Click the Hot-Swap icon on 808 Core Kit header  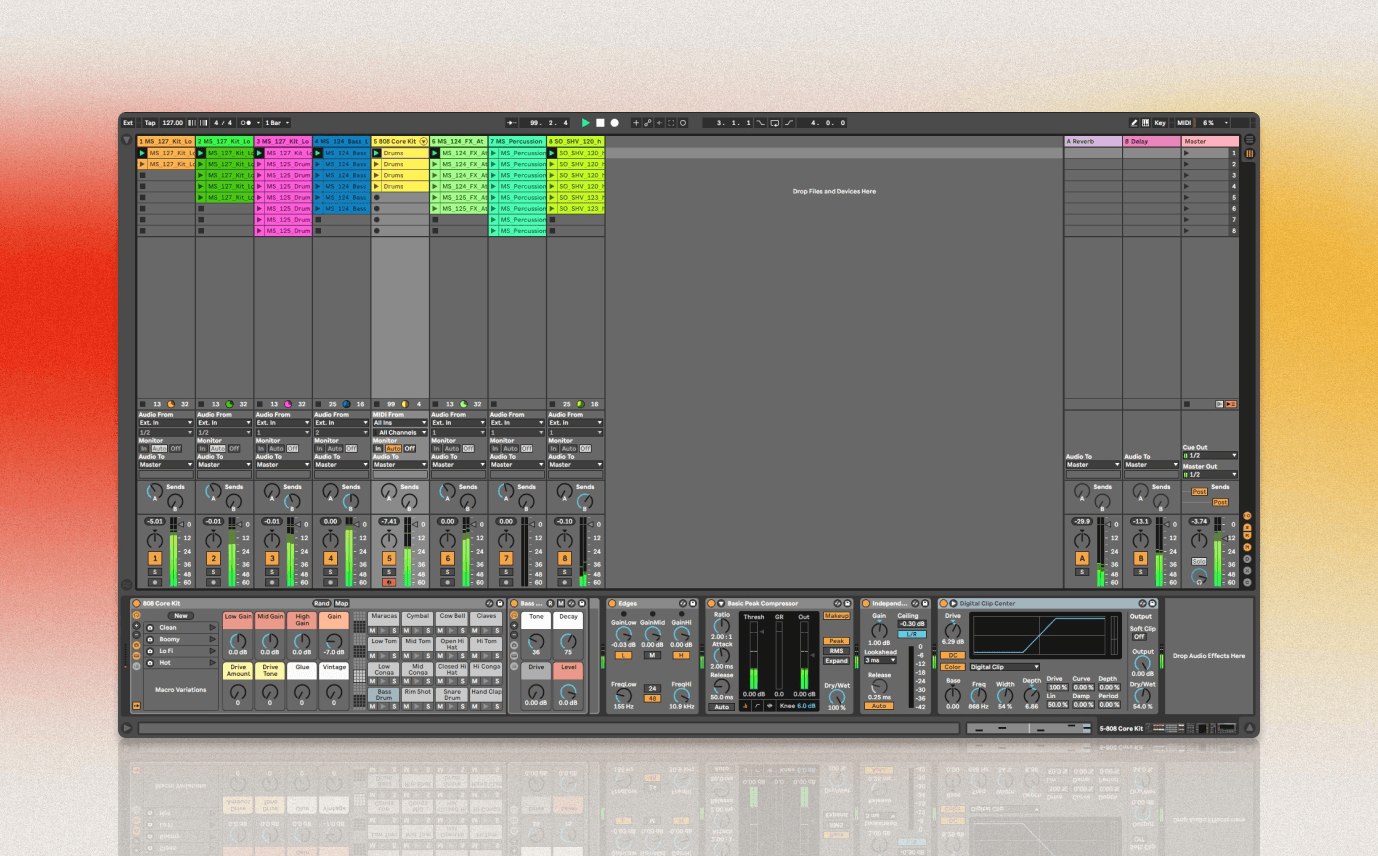(x=490, y=604)
